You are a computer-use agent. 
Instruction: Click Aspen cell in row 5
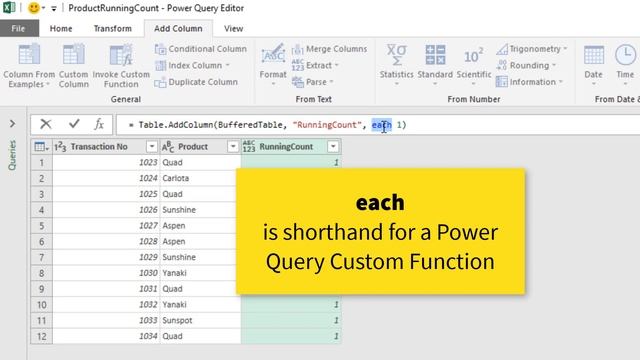pyautogui.click(x=200, y=226)
